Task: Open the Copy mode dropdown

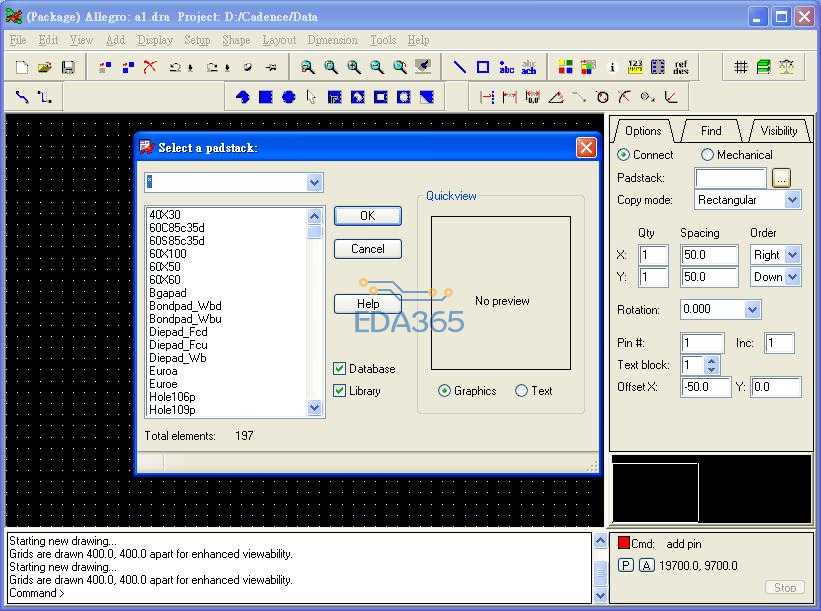Action: tap(792, 200)
